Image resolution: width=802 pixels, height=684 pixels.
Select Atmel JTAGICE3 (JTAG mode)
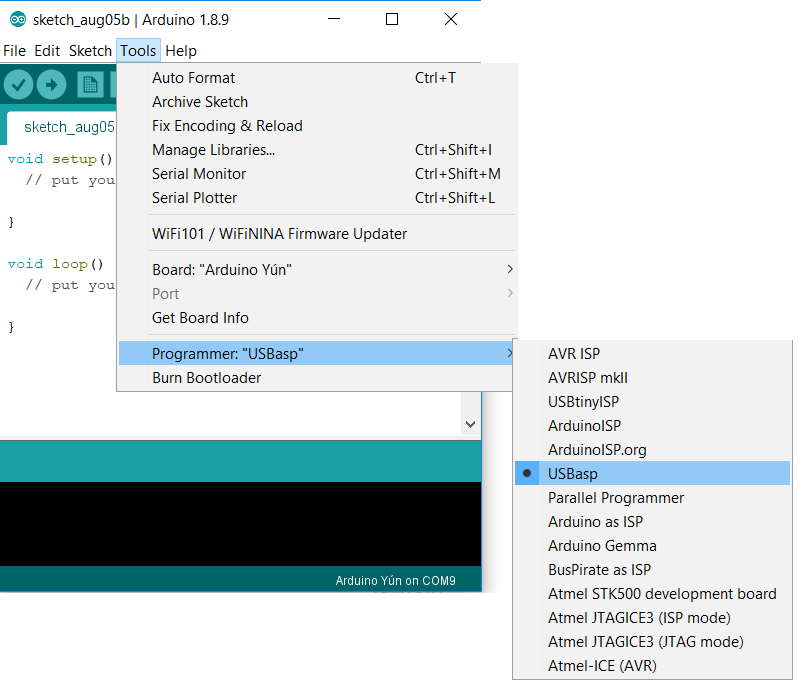coord(653,642)
